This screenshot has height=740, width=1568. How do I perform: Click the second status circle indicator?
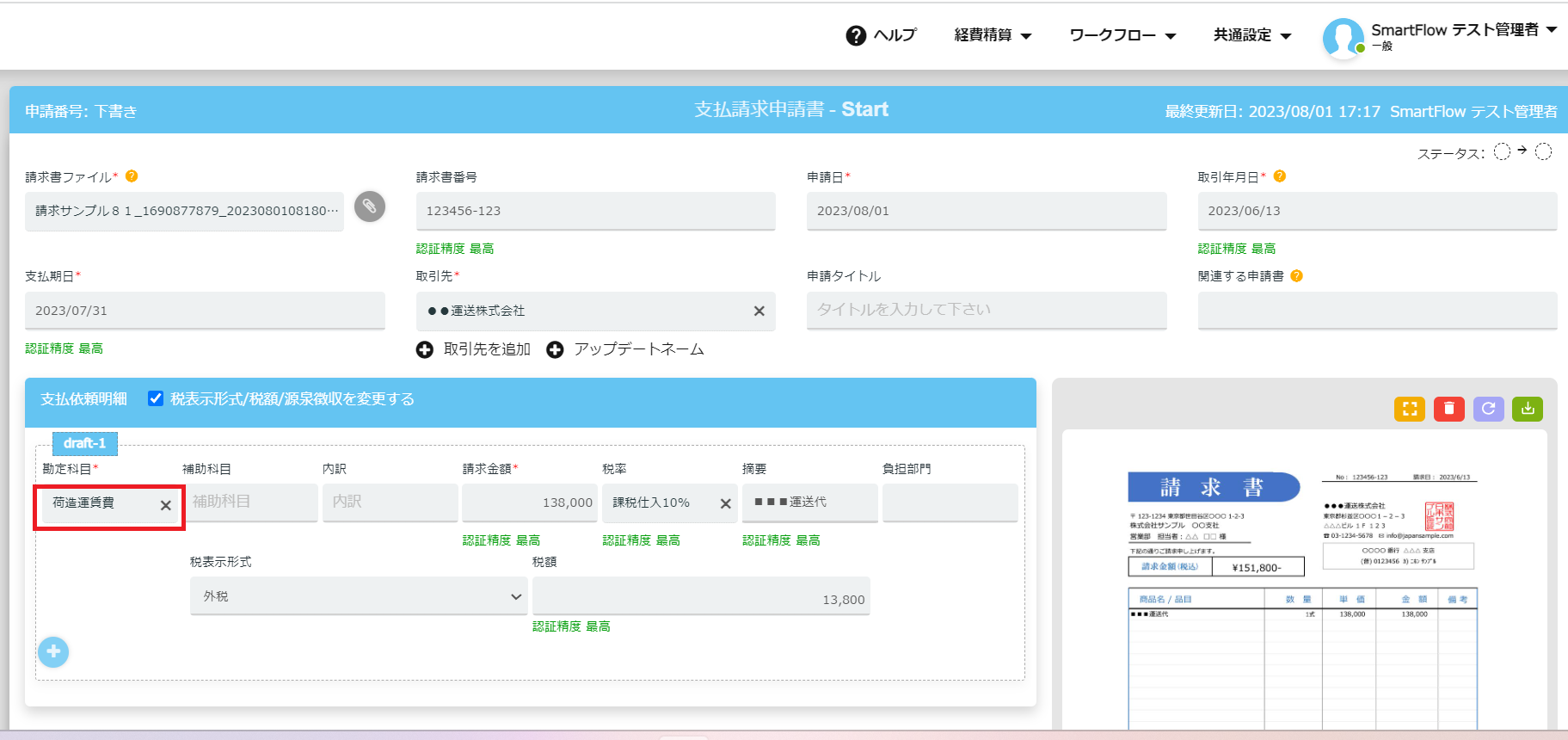tap(1544, 152)
